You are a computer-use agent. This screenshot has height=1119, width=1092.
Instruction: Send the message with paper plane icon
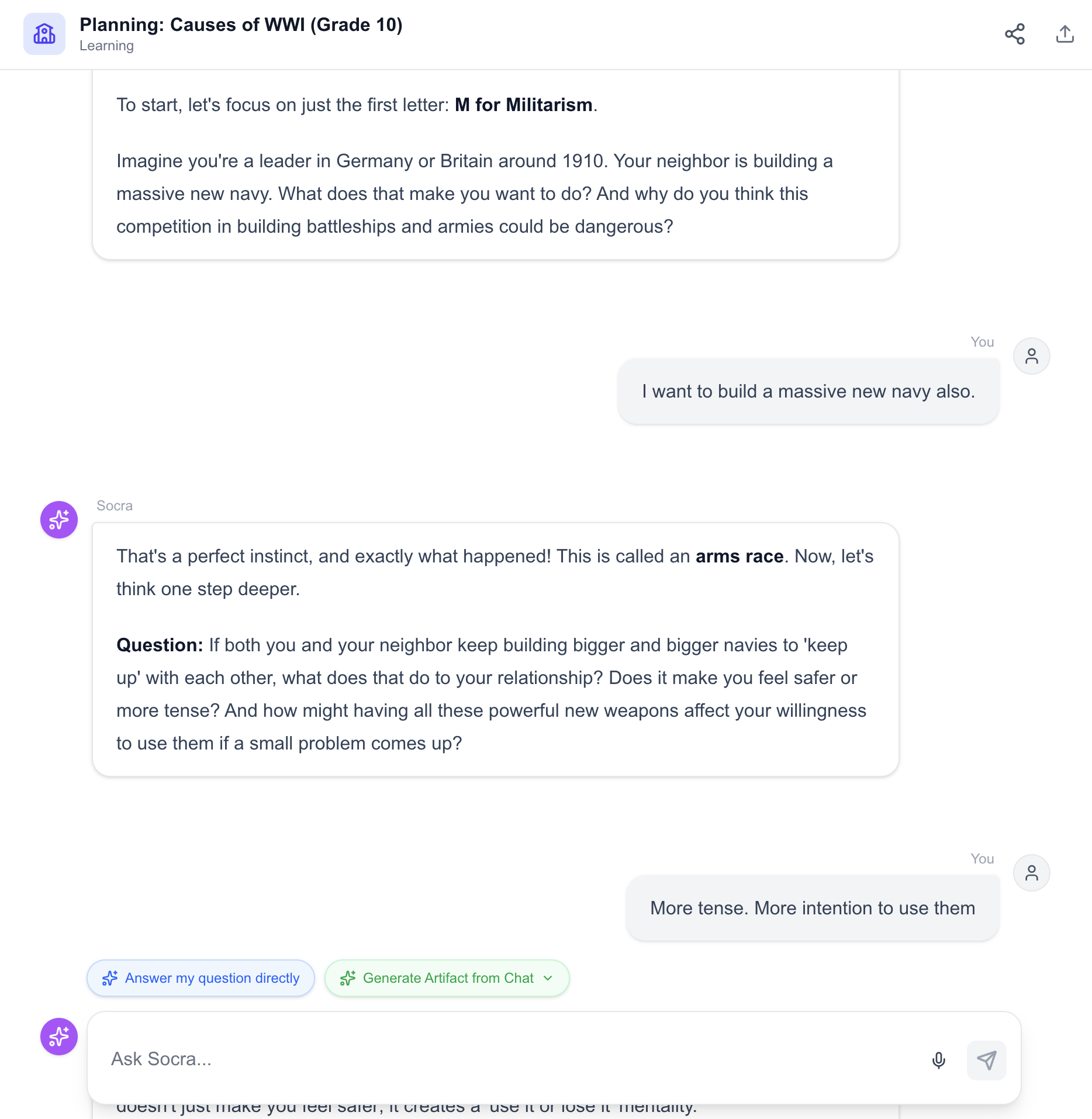click(x=986, y=1060)
